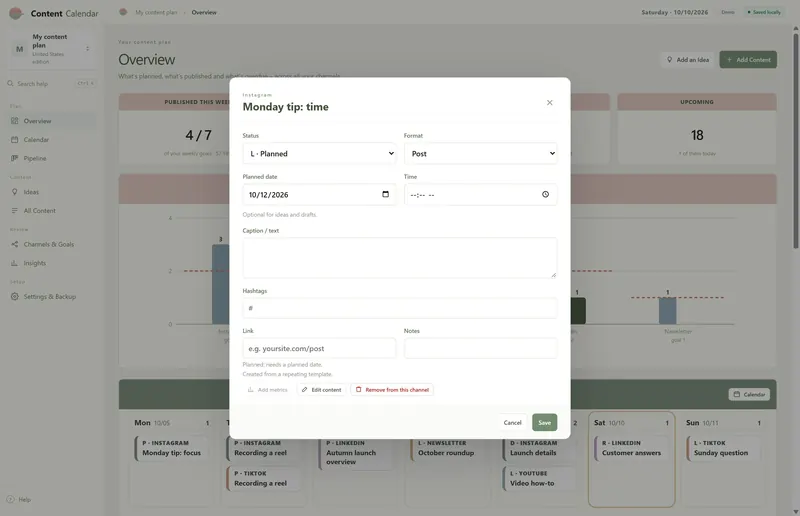Viewport: 800px width, 516px height.
Task: Click the Ideas lightbulb icon in the sidebar
Action: point(14,192)
